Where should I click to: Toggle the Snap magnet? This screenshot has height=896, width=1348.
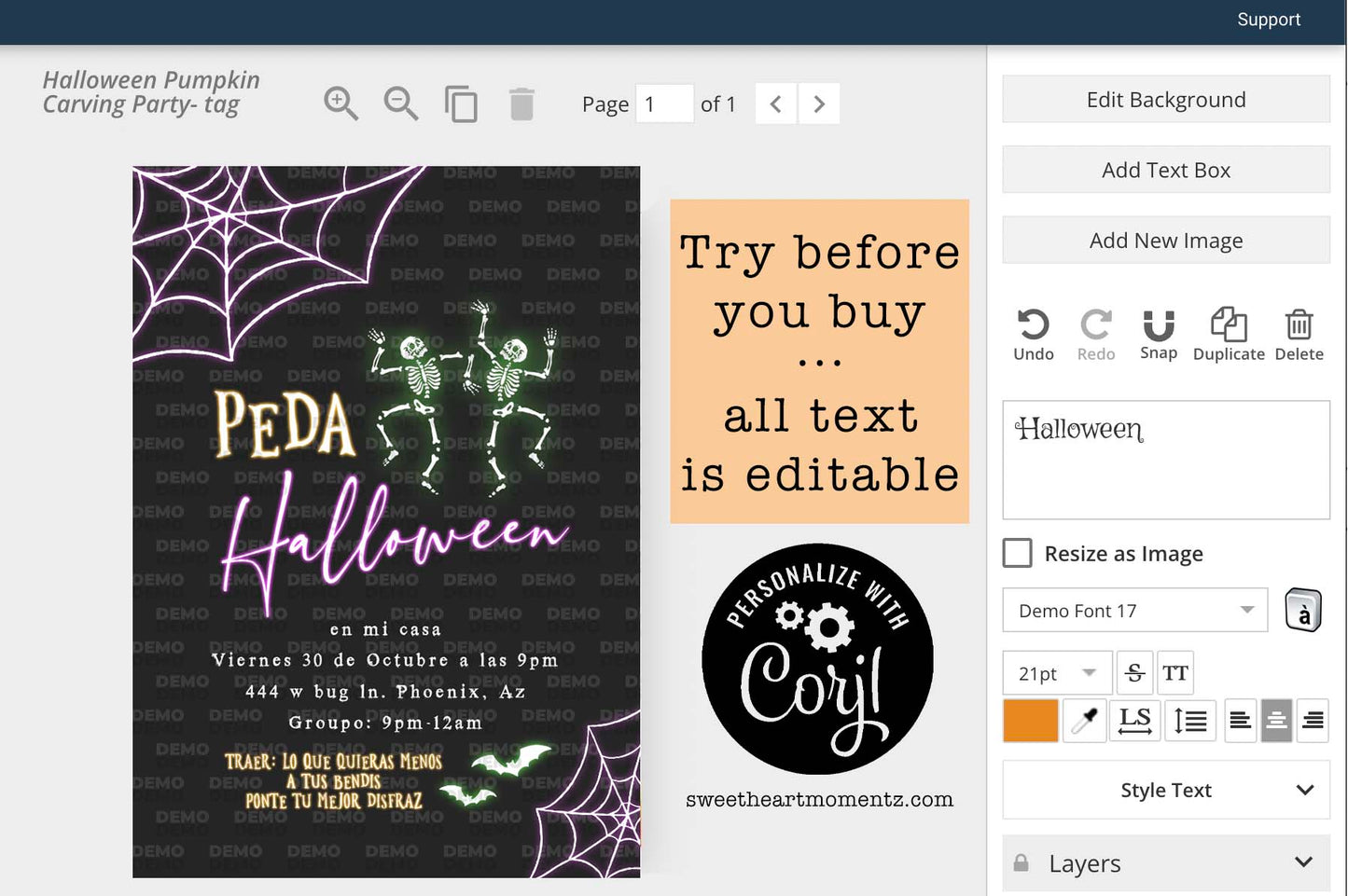tap(1159, 325)
